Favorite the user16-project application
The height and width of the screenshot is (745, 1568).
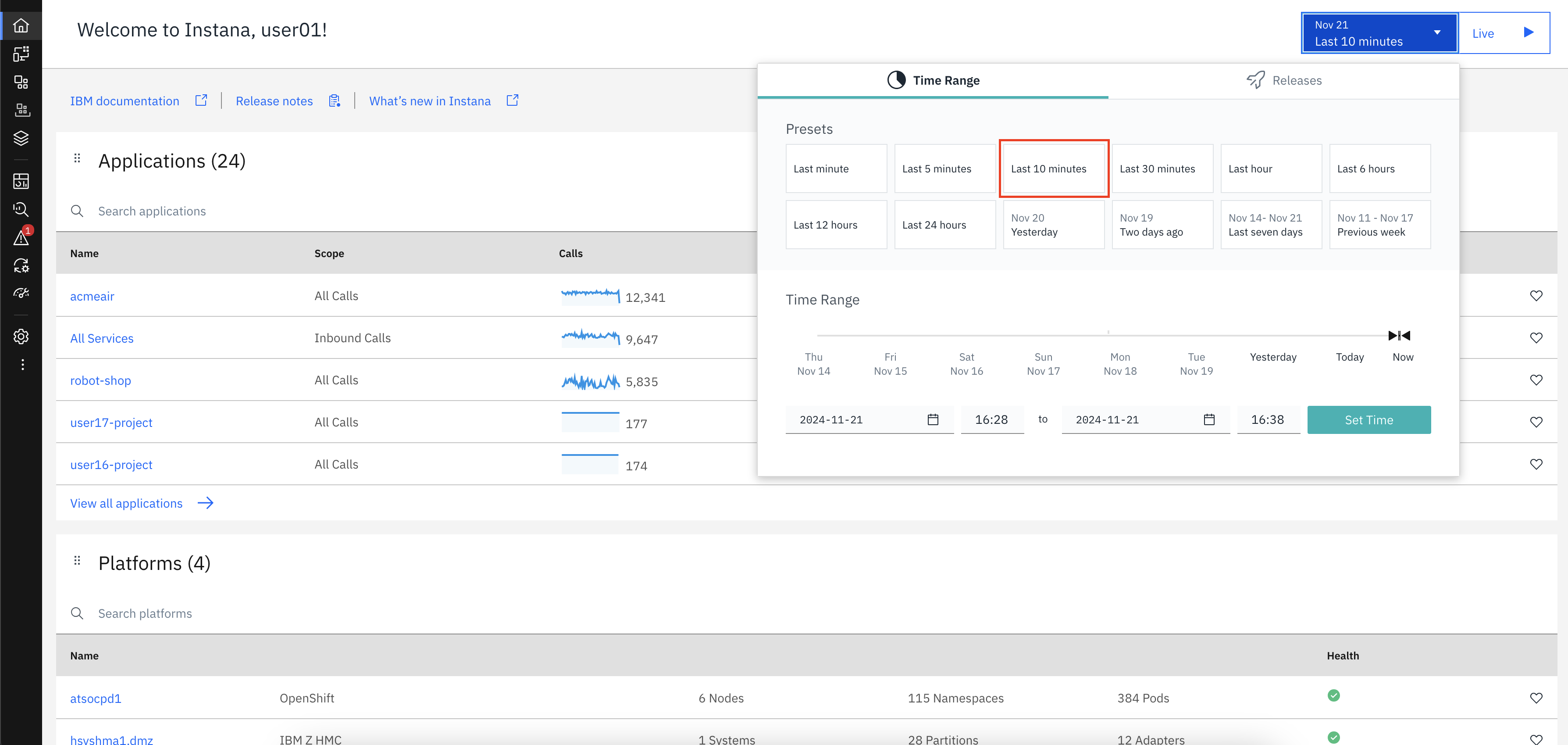(1536, 464)
